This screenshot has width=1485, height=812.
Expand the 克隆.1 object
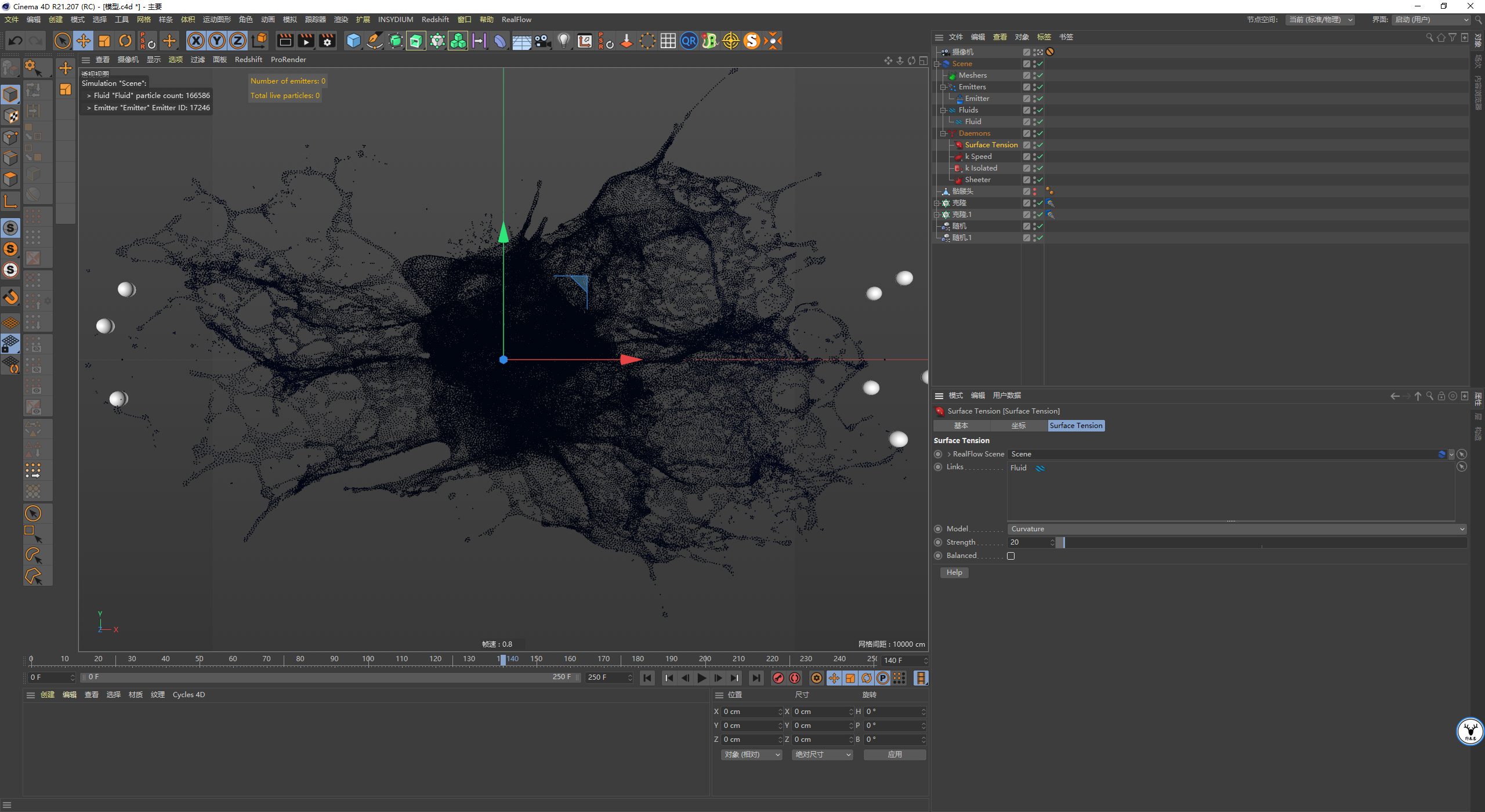coord(936,215)
